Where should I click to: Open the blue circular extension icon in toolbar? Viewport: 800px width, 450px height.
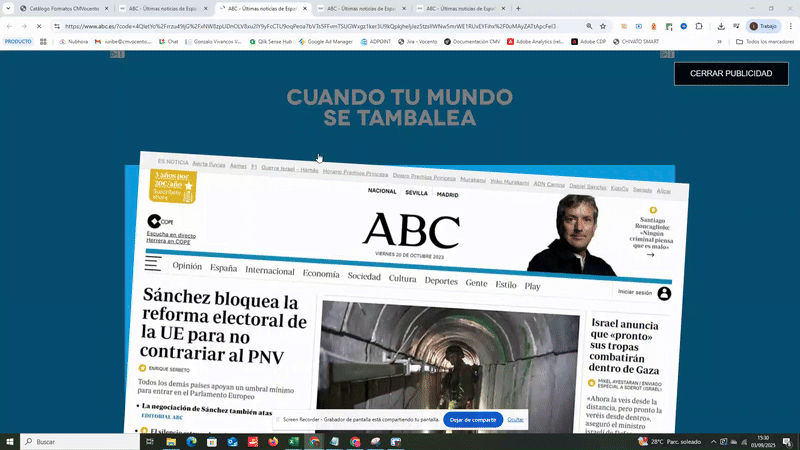tap(684, 26)
